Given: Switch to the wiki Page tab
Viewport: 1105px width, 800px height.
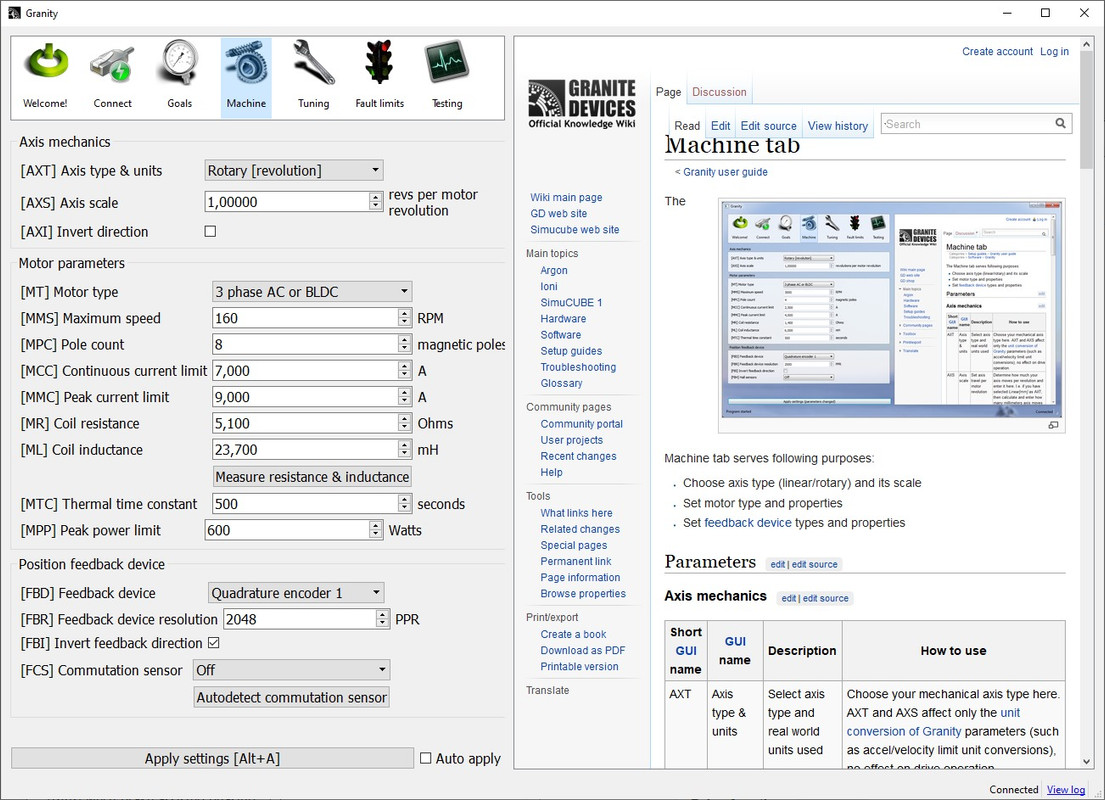Looking at the screenshot, I should 668,92.
